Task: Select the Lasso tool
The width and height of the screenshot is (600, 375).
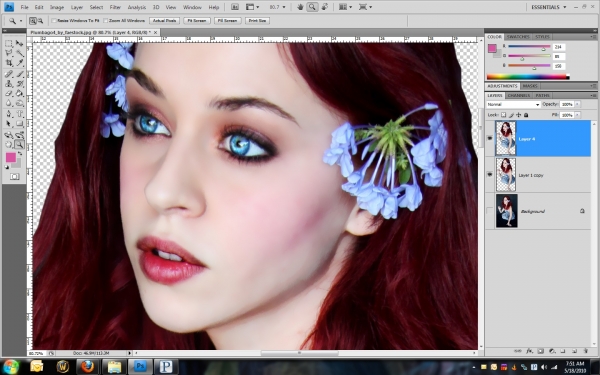Action: point(8,53)
